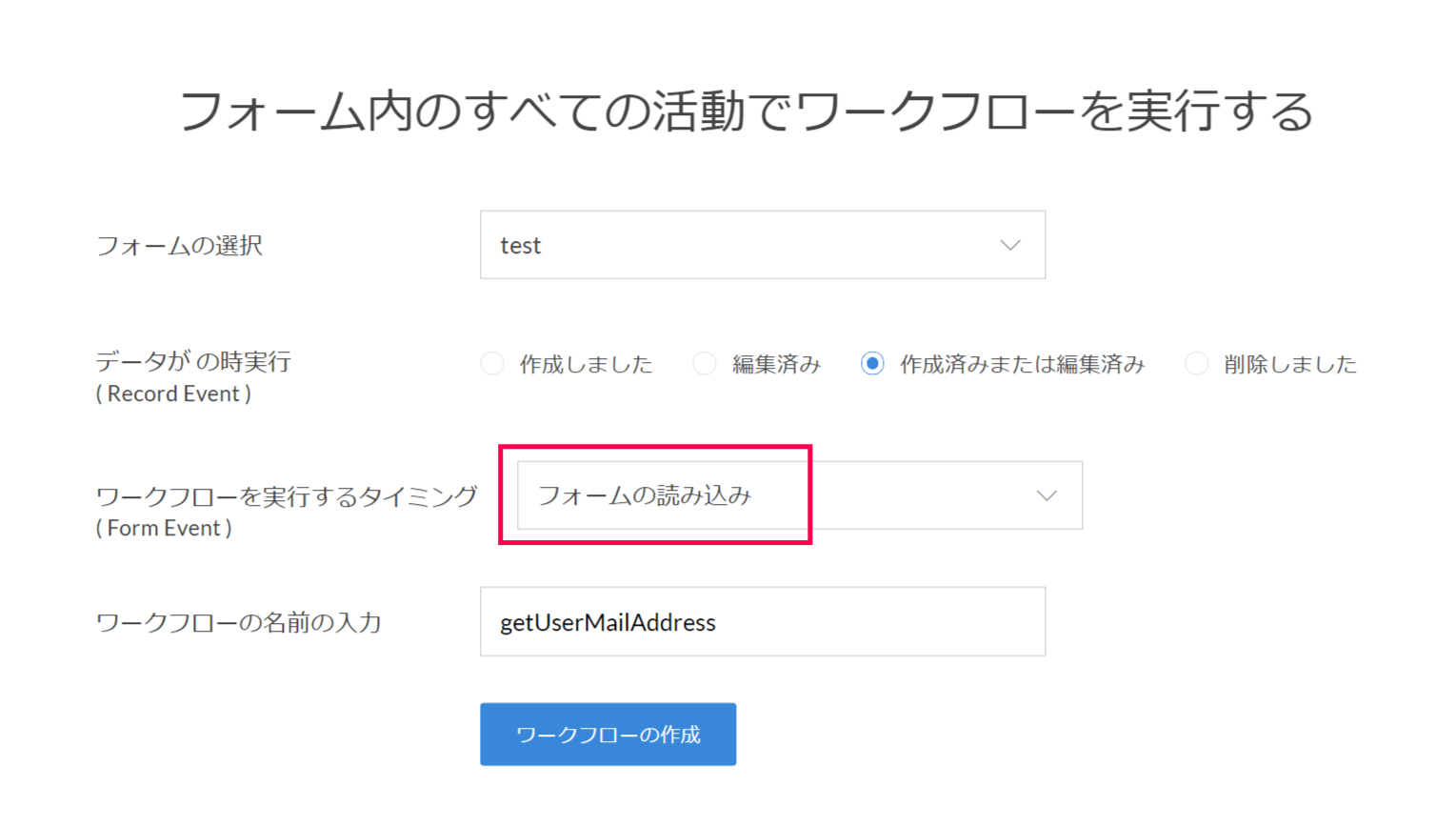Click the chevron arrow in フォームの読み込み dropdown
Viewport: 1456px width, 826px height.
pyautogui.click(x=1047, y=495)
